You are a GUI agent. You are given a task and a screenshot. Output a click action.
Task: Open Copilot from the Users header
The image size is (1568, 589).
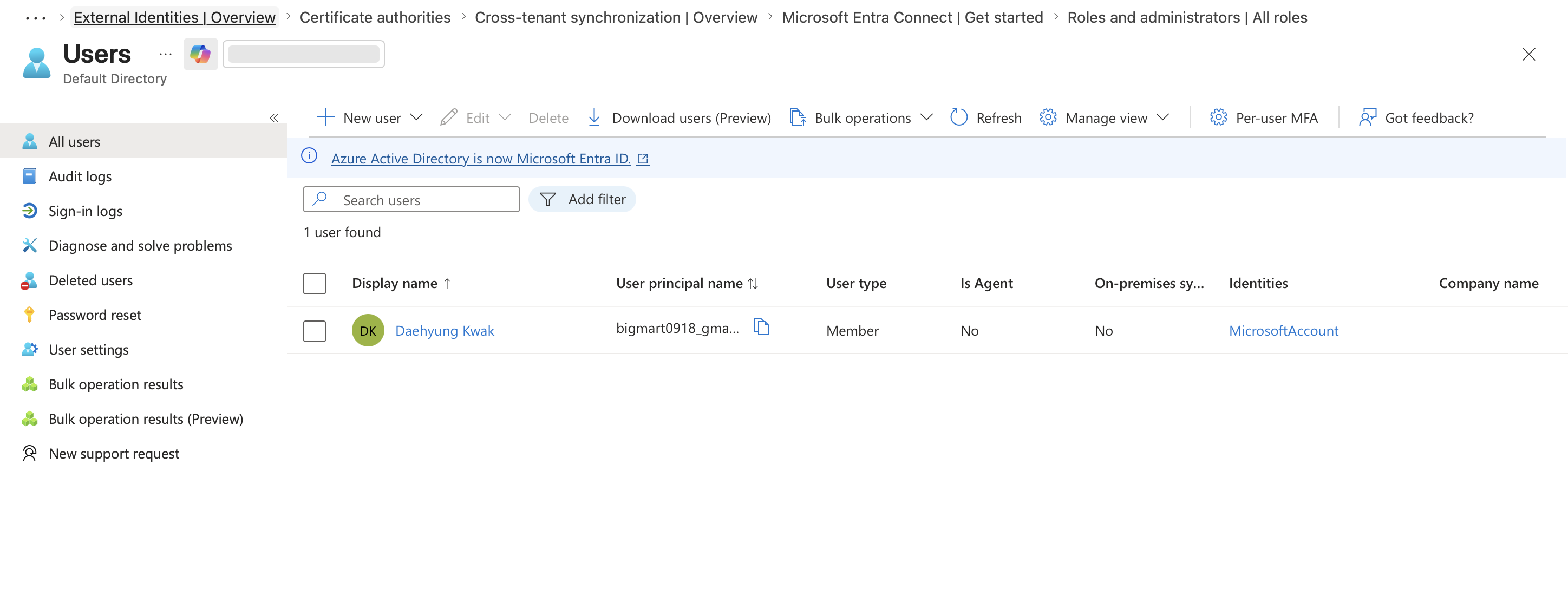[x=200, y=54]
